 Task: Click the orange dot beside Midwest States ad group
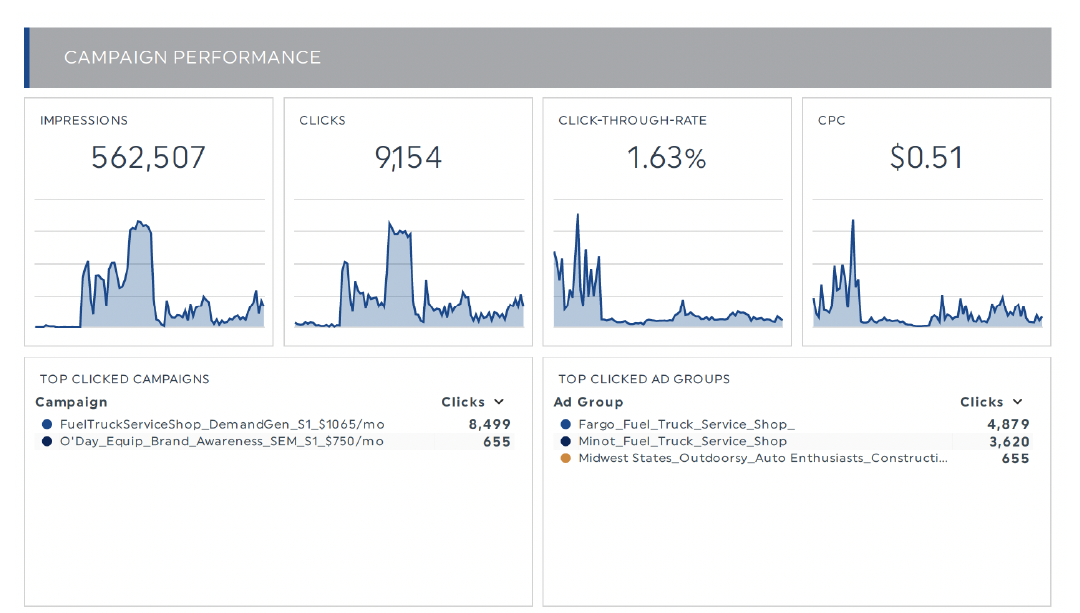565,458
